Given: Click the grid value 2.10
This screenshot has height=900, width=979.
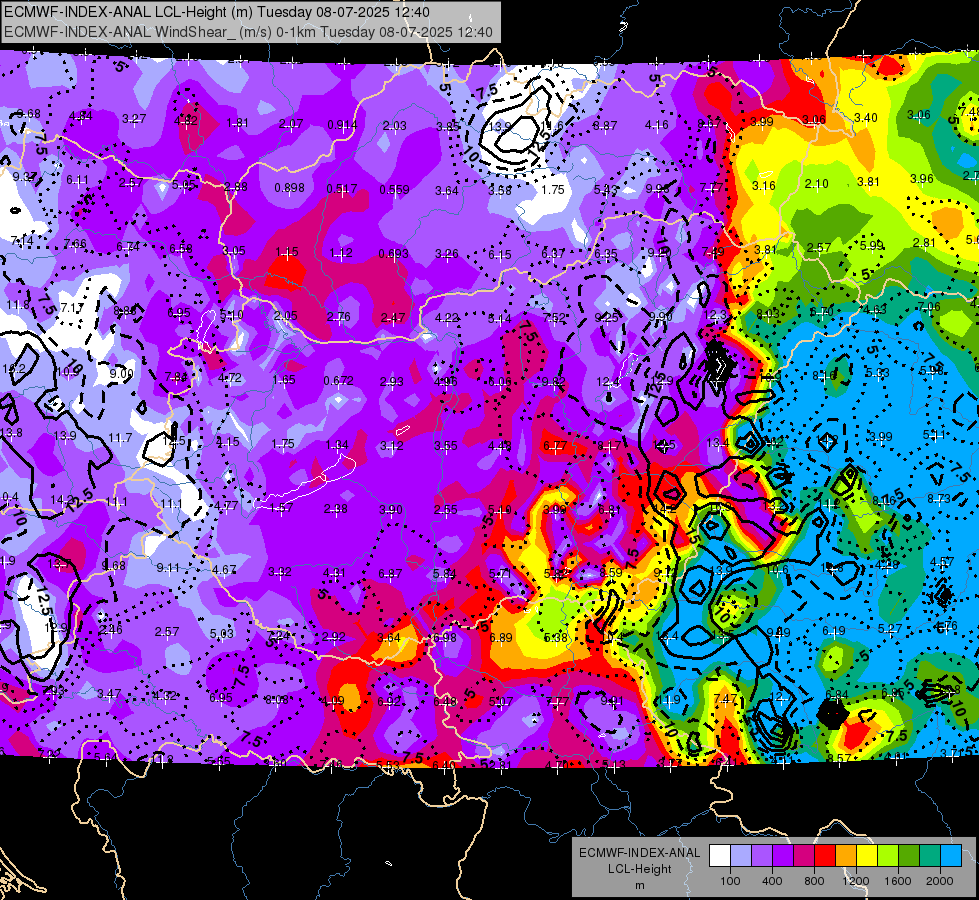Looking at the screenshot, I should pos(817,183).
